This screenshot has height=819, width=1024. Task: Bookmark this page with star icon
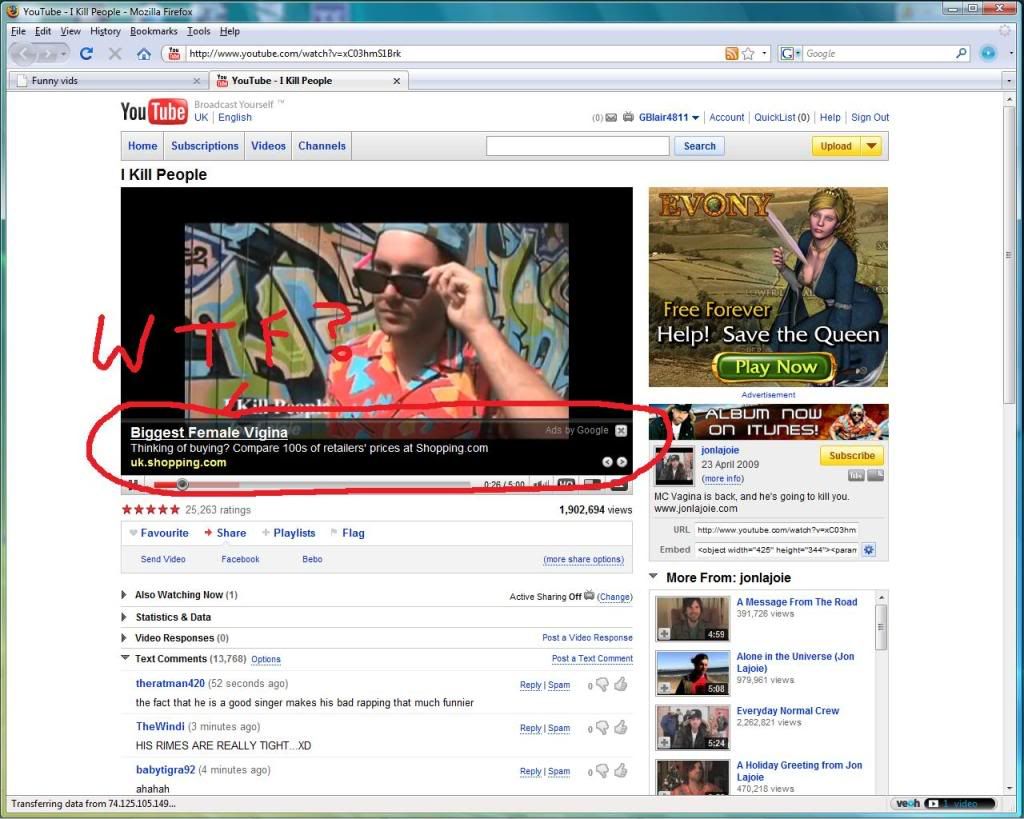pos(748,54)
